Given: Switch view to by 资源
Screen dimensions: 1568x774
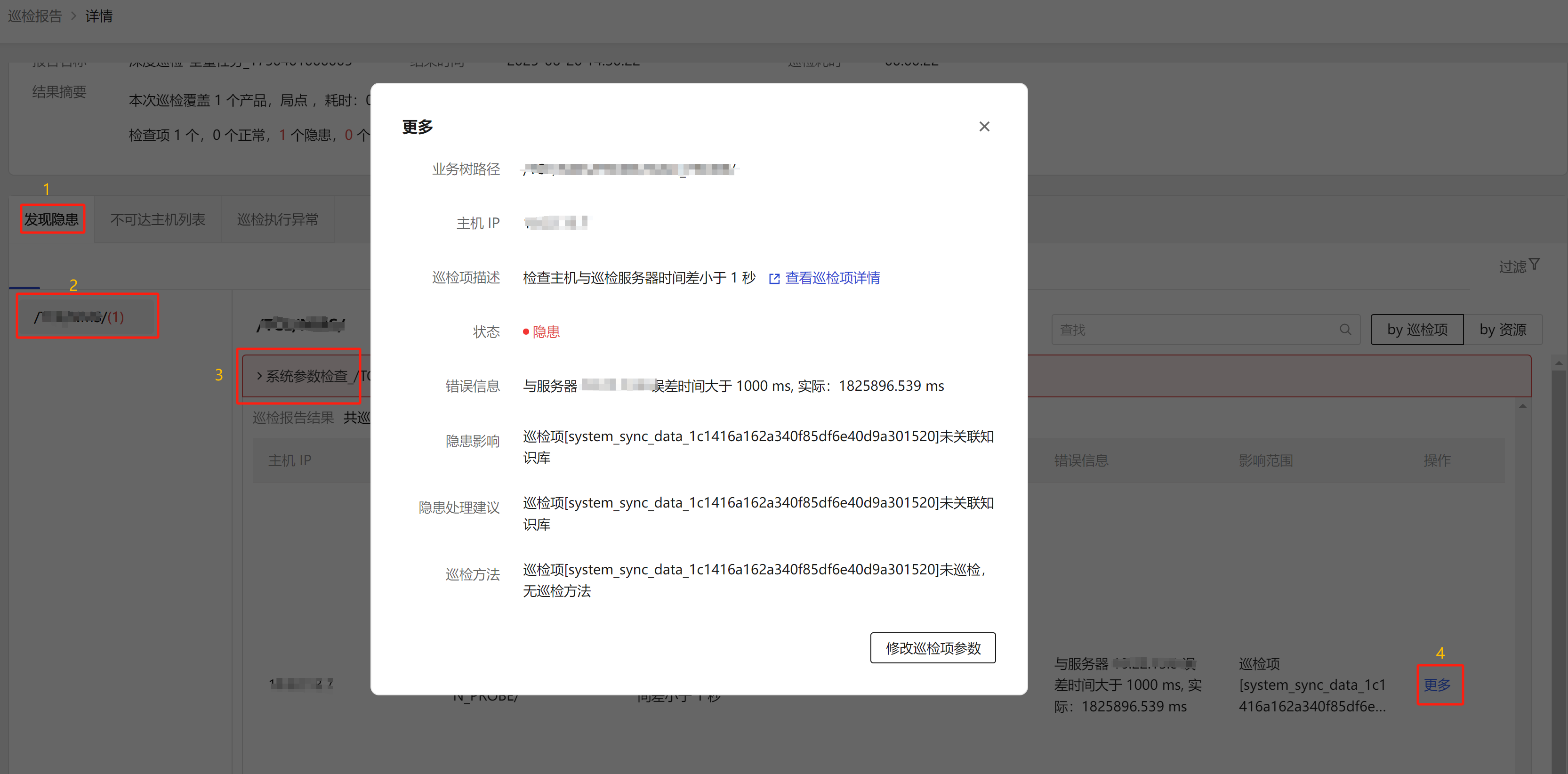Looking at the screenshot, I should click(1502, 330).
